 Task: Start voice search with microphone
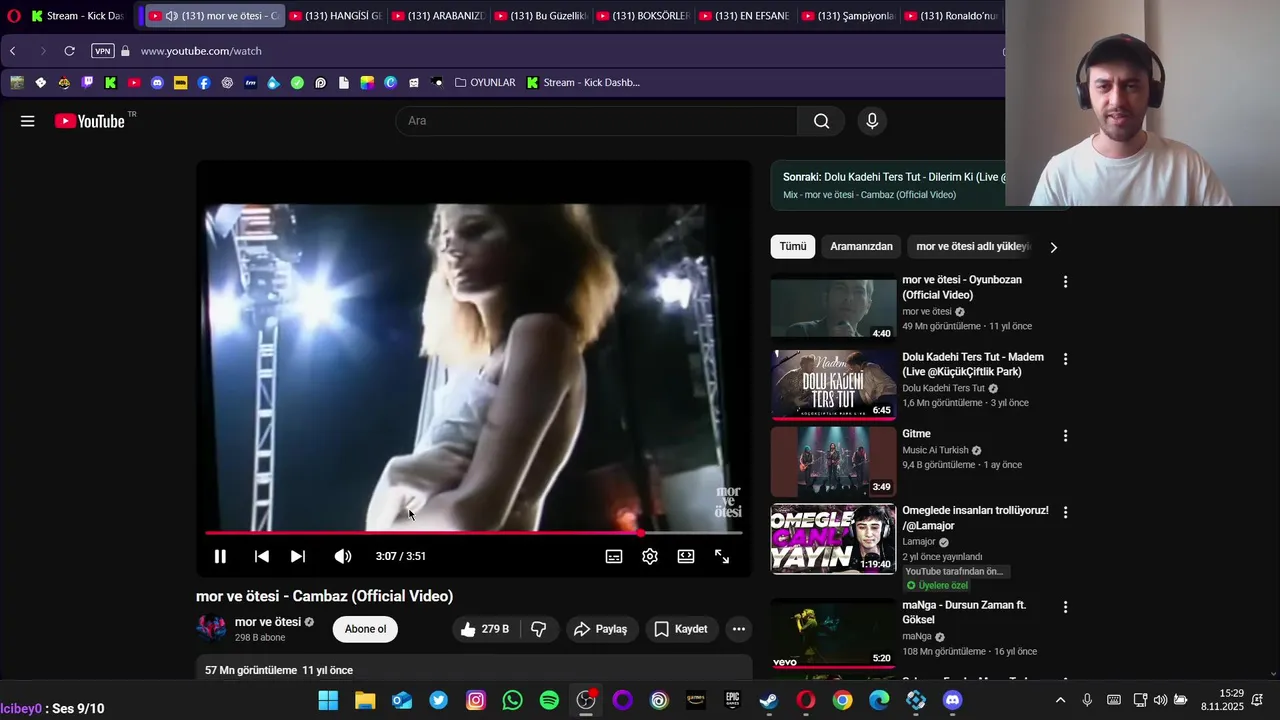(872, 121)
